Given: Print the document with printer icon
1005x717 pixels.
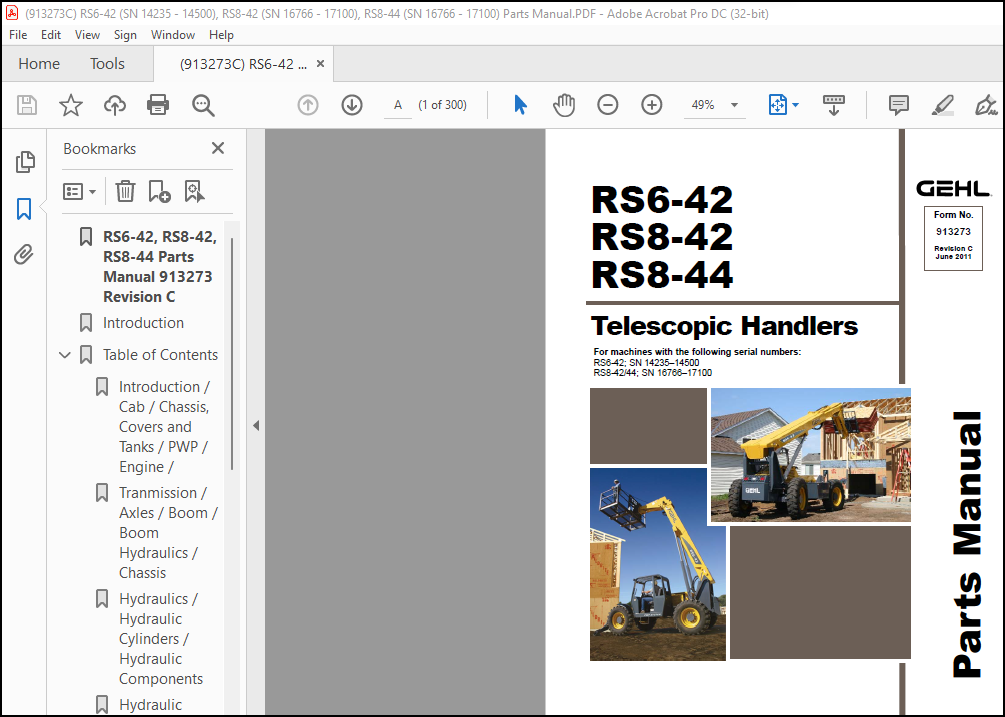Looking at the screenshot, I should click(158, 104).
